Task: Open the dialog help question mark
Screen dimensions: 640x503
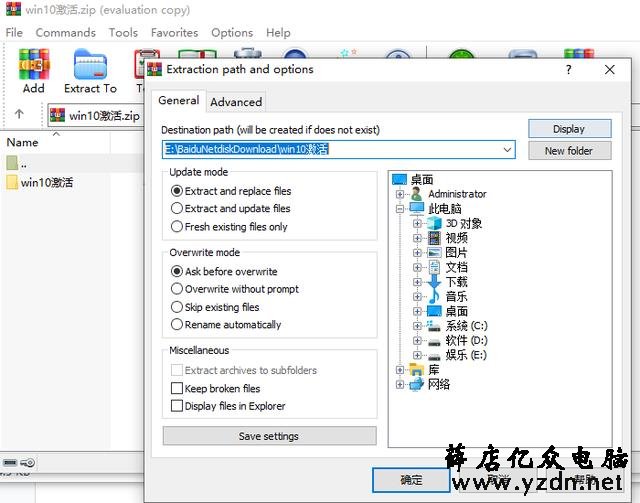Action: [569, 69]
